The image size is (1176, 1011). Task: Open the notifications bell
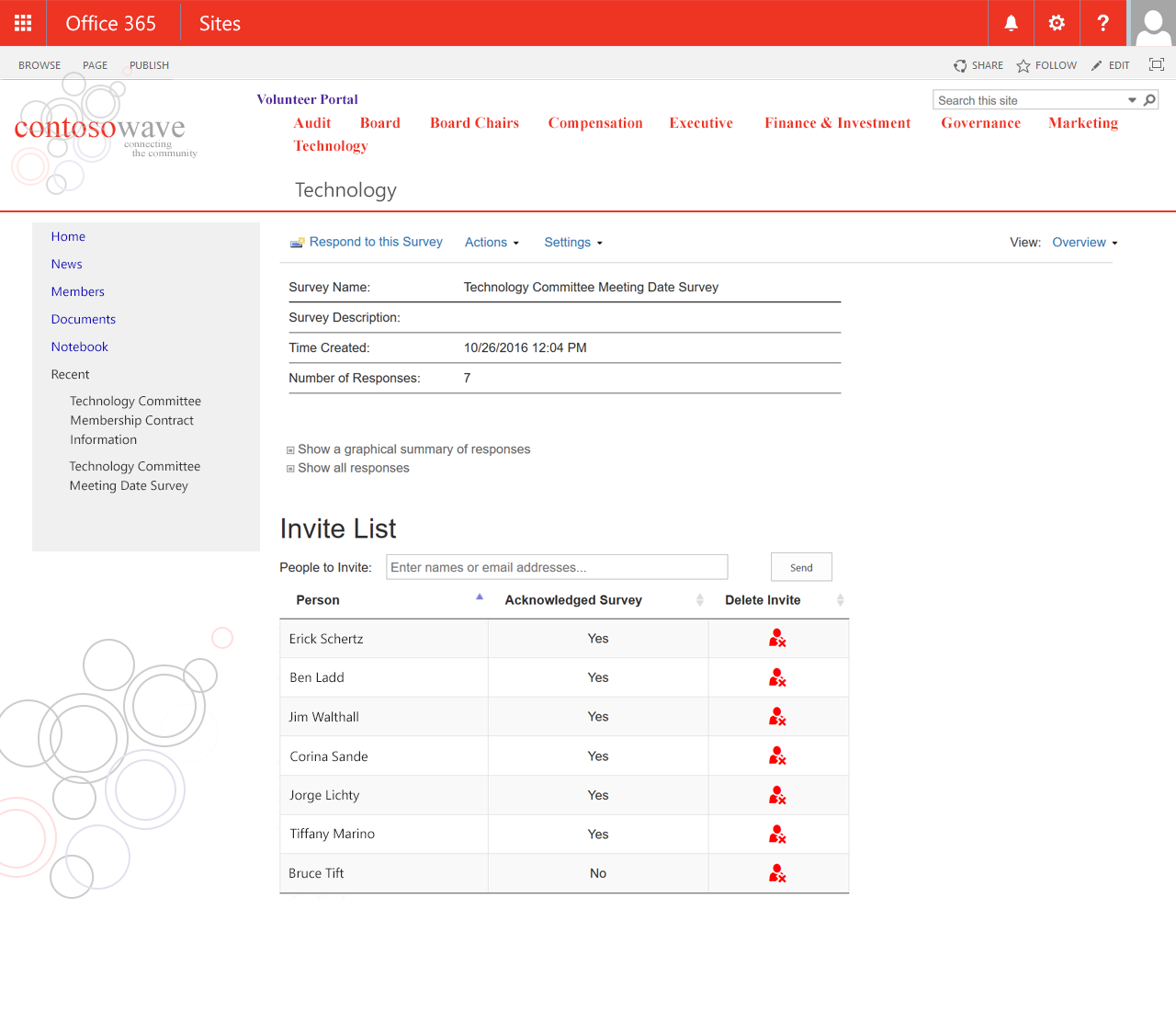1011,23
